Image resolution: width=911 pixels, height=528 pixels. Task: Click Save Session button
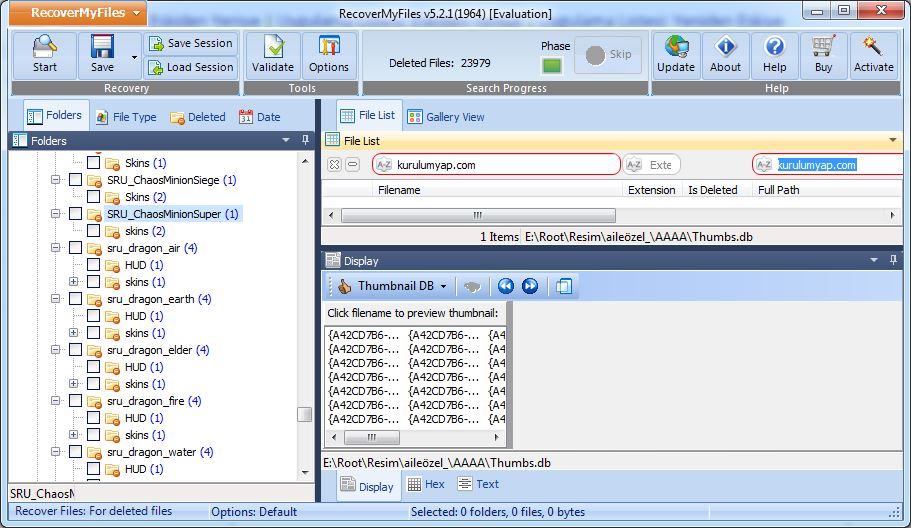(191, 44)
